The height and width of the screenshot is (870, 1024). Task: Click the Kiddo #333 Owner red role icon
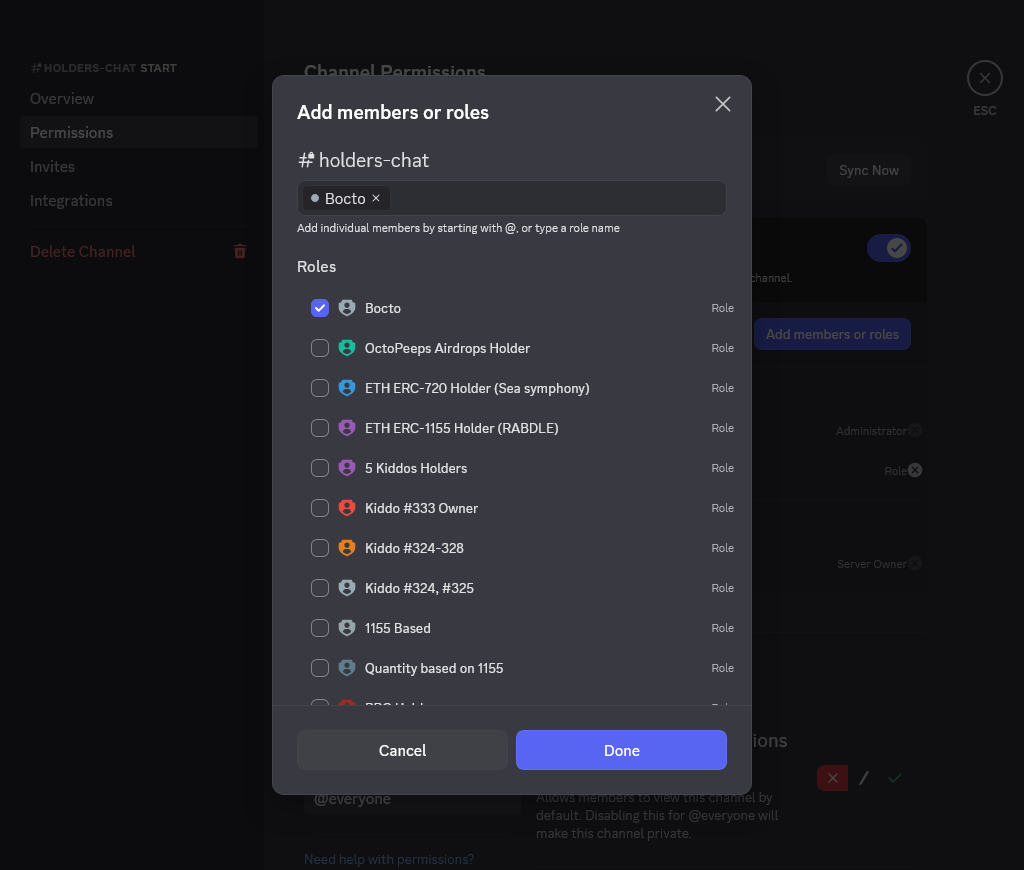(347, 508)
